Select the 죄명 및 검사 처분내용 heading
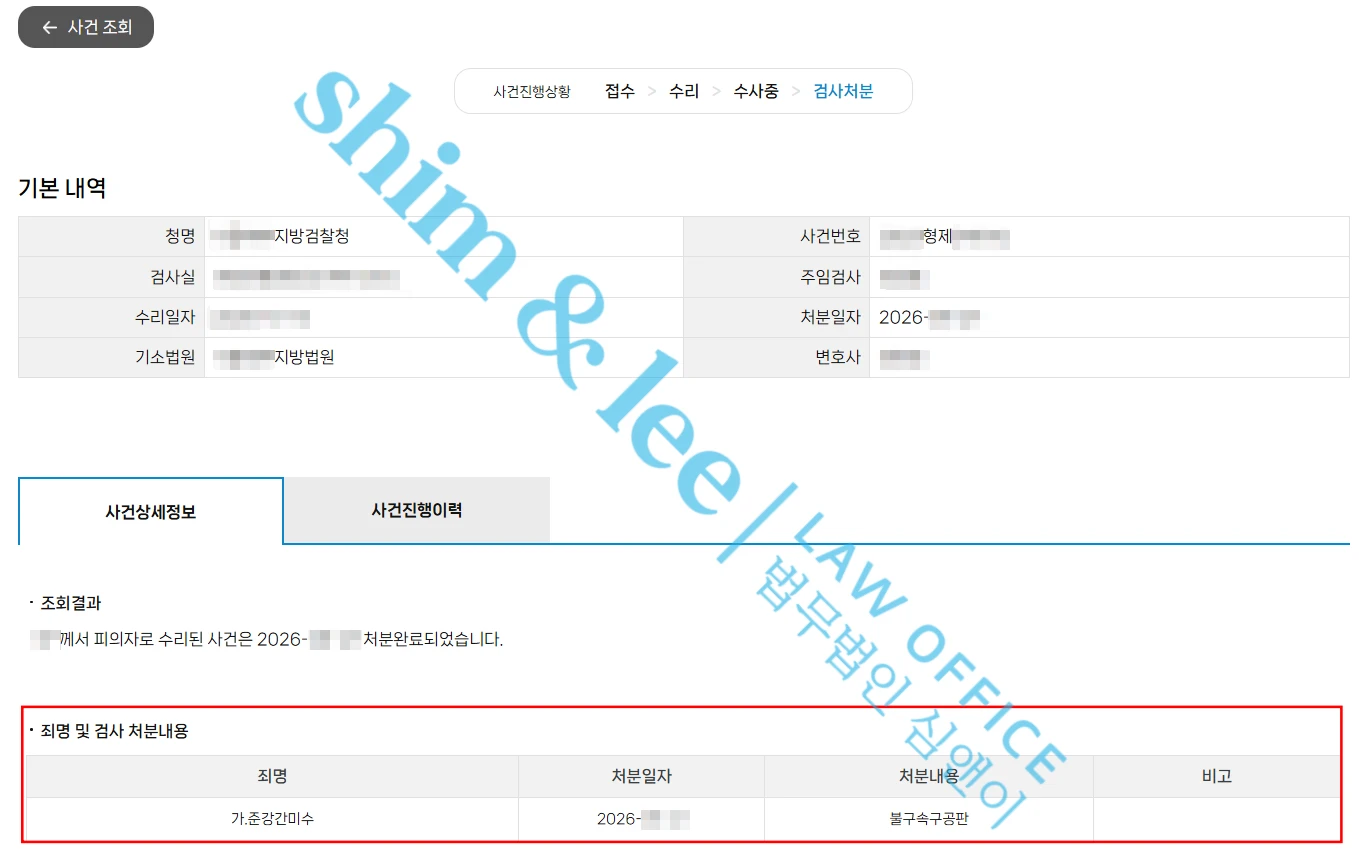This screenshot has height=849, width=1359. coord(114,731)
